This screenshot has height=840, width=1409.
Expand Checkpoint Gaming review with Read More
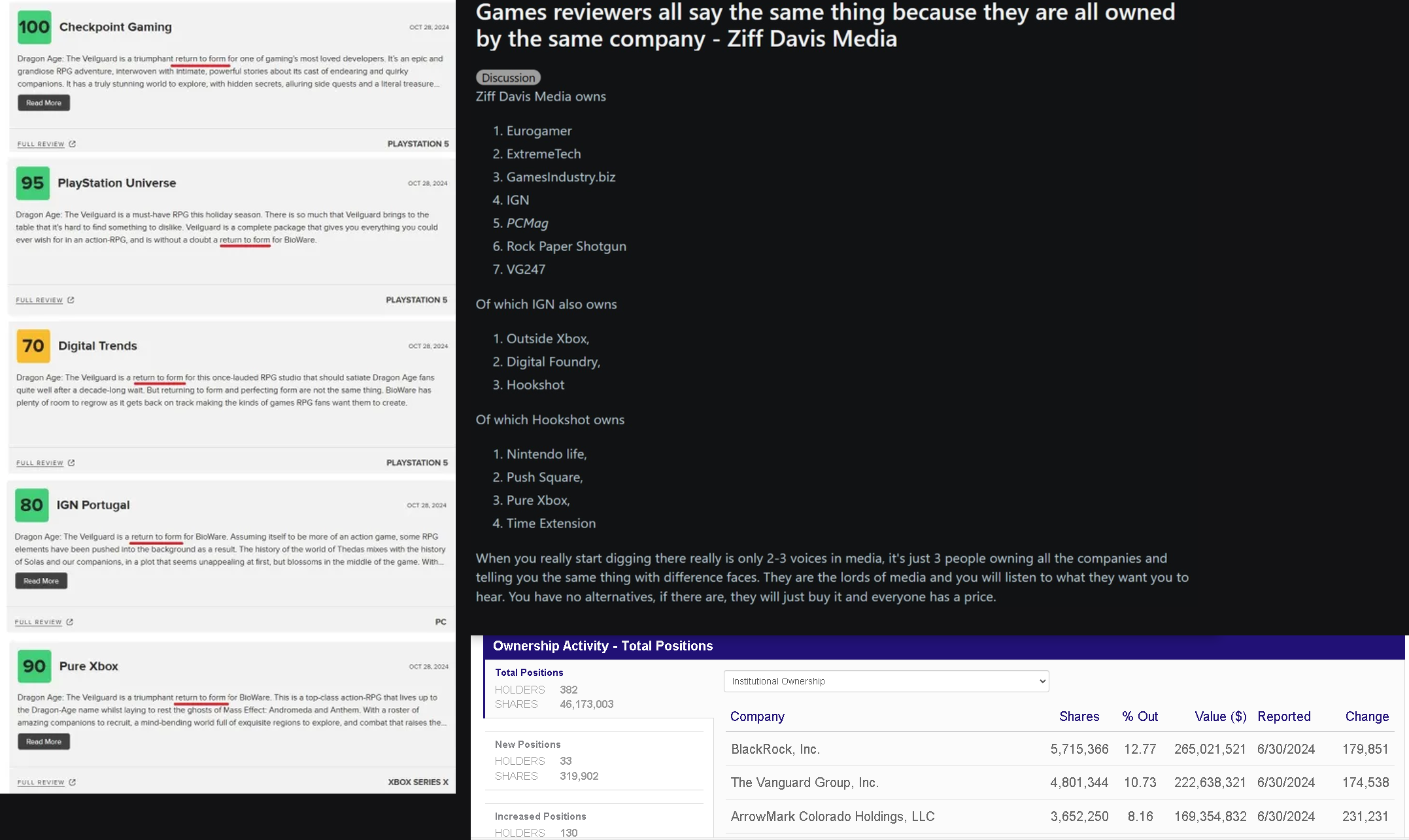[44, 103]
